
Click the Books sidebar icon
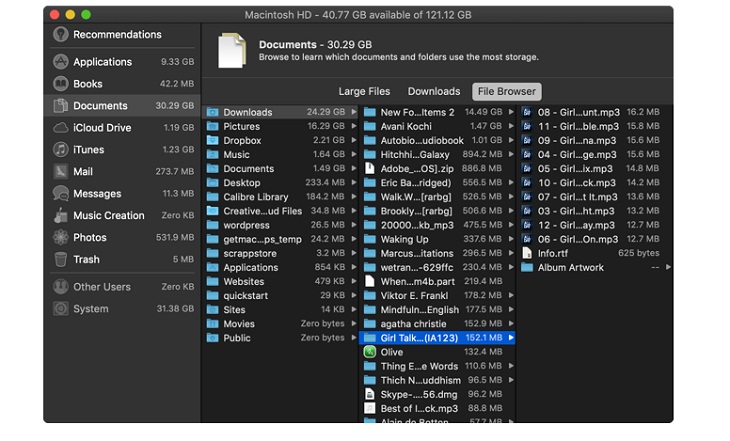(x=61, y=84)
